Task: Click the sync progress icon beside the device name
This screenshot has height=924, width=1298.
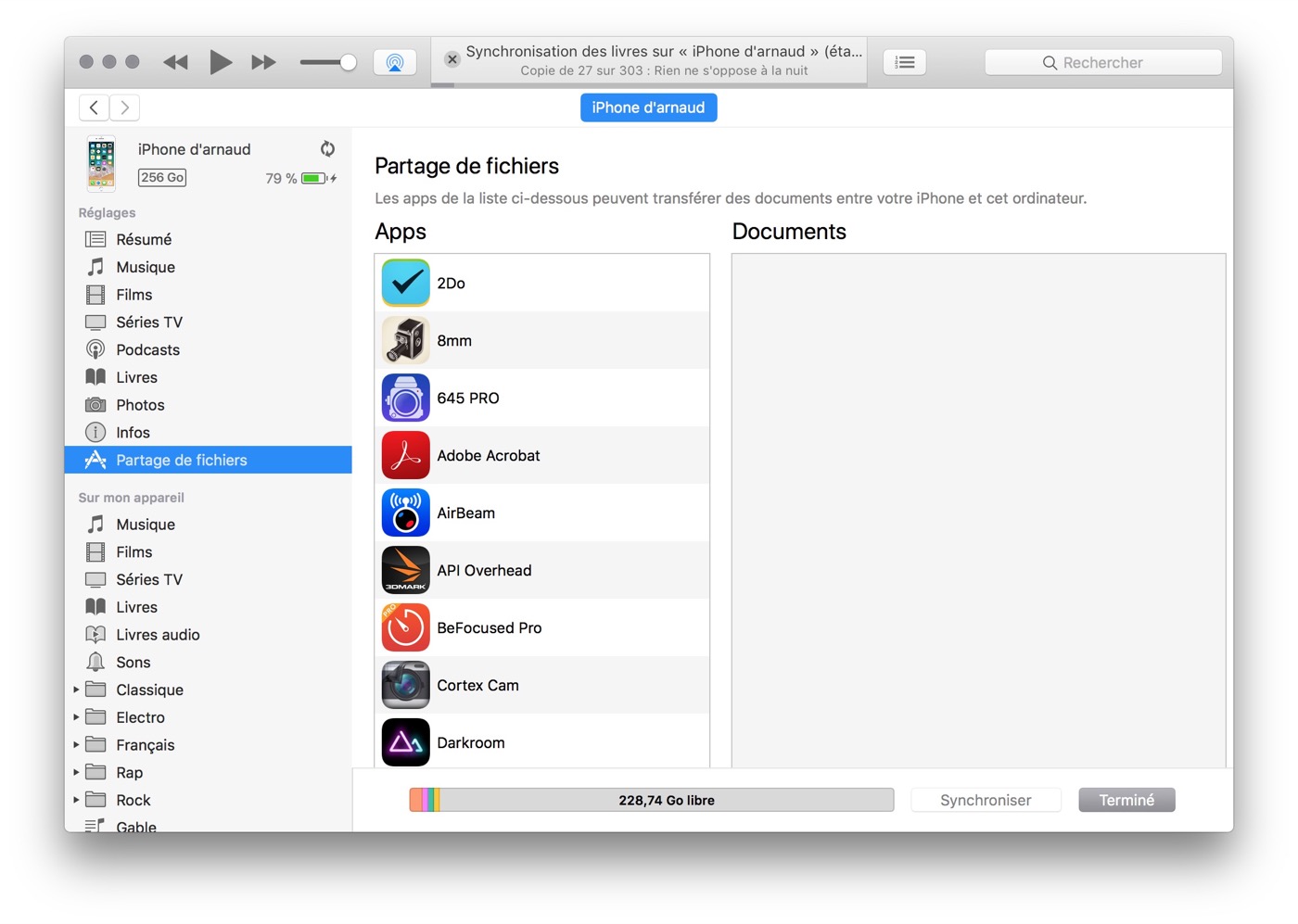Action: pyautogui.click(x=327, y=148)
